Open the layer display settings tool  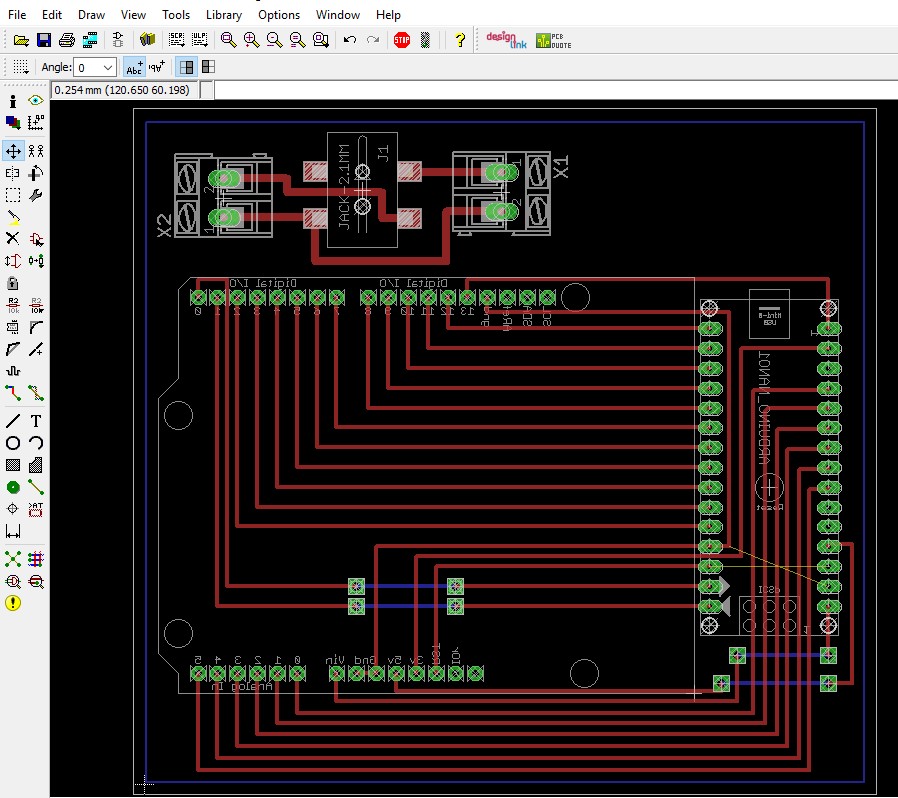13,122
